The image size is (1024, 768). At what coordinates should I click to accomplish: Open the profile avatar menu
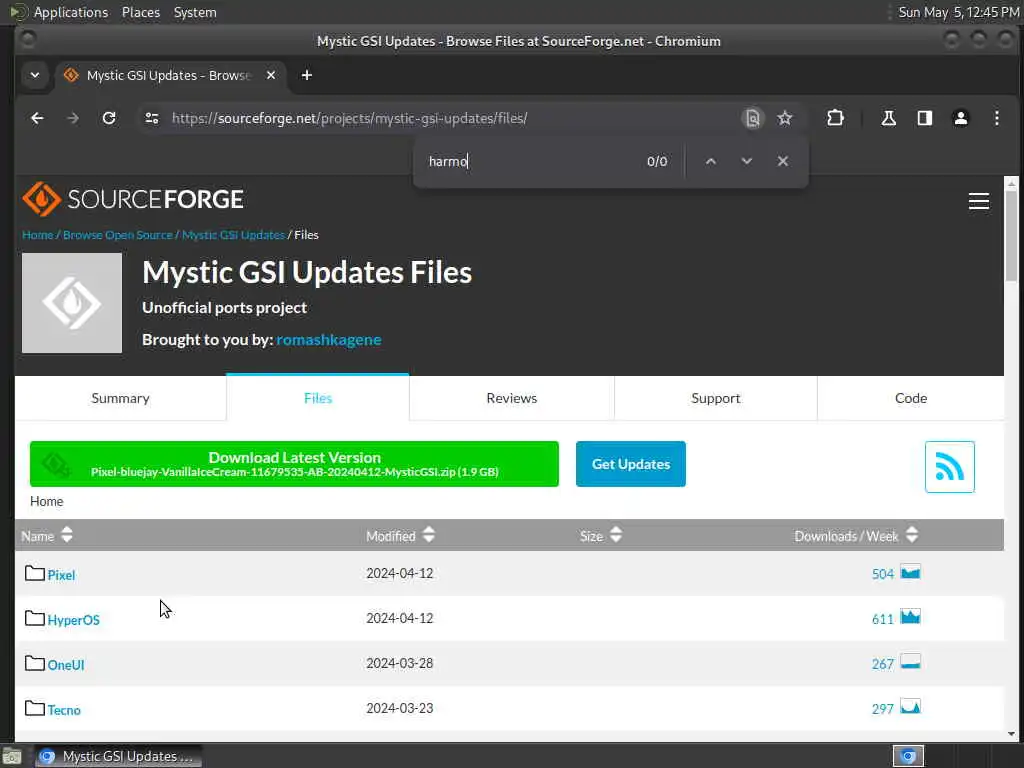pos(961,118)
